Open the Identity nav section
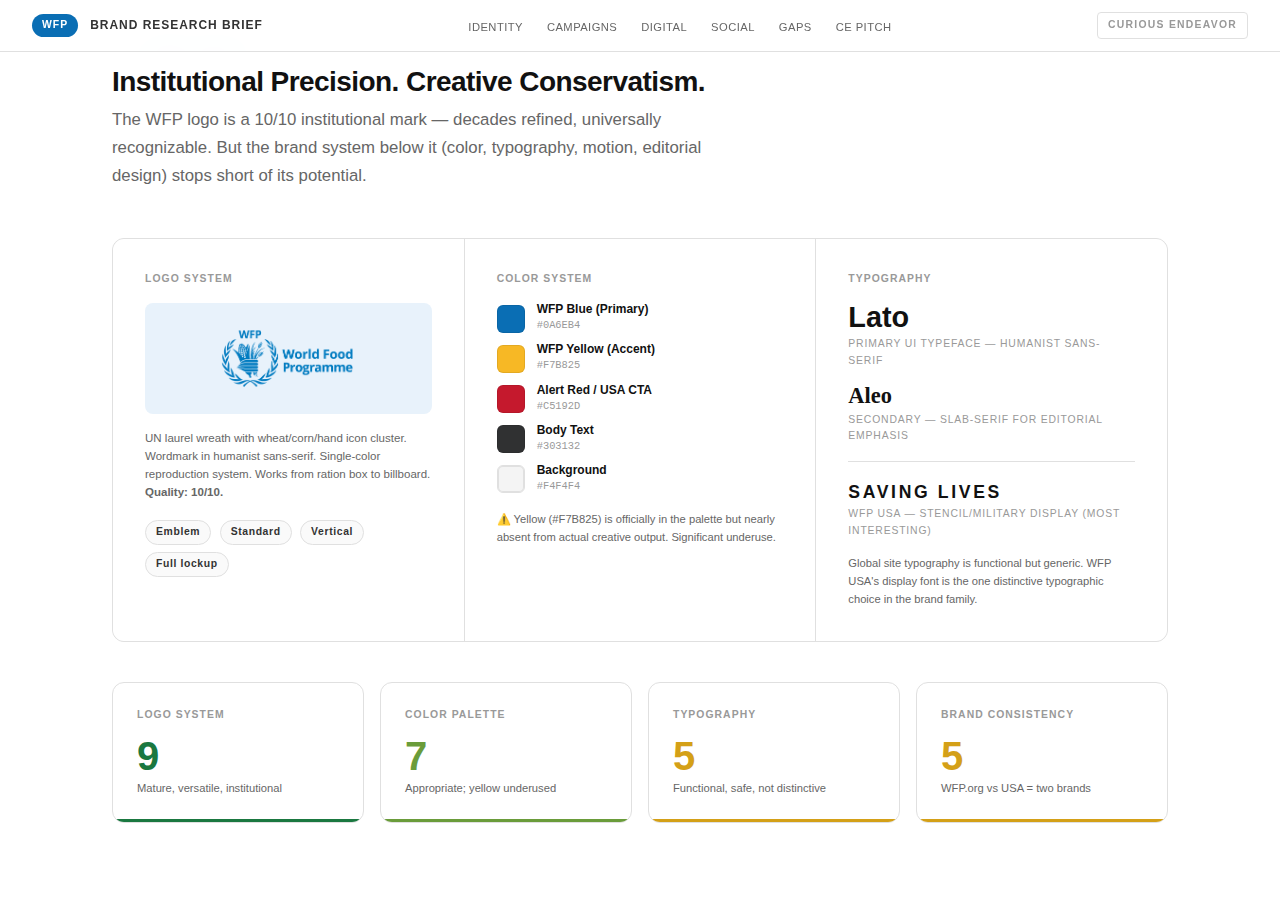The width and height of the screenshot is (1280, 900). [495, 27]
